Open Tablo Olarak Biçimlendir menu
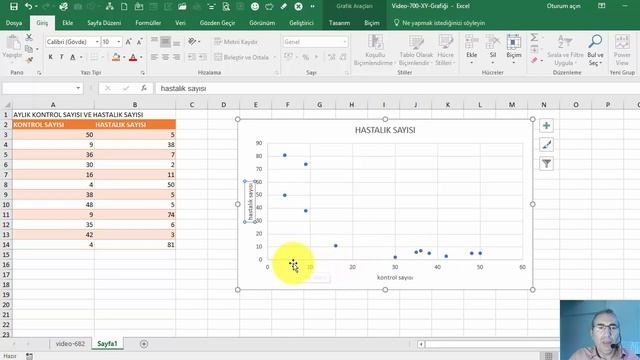This screenshot has width=640, height=360. tap(416, 50)
